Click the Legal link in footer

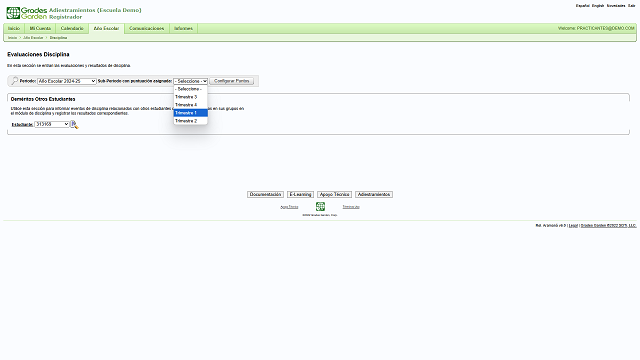tap(573, 225)
